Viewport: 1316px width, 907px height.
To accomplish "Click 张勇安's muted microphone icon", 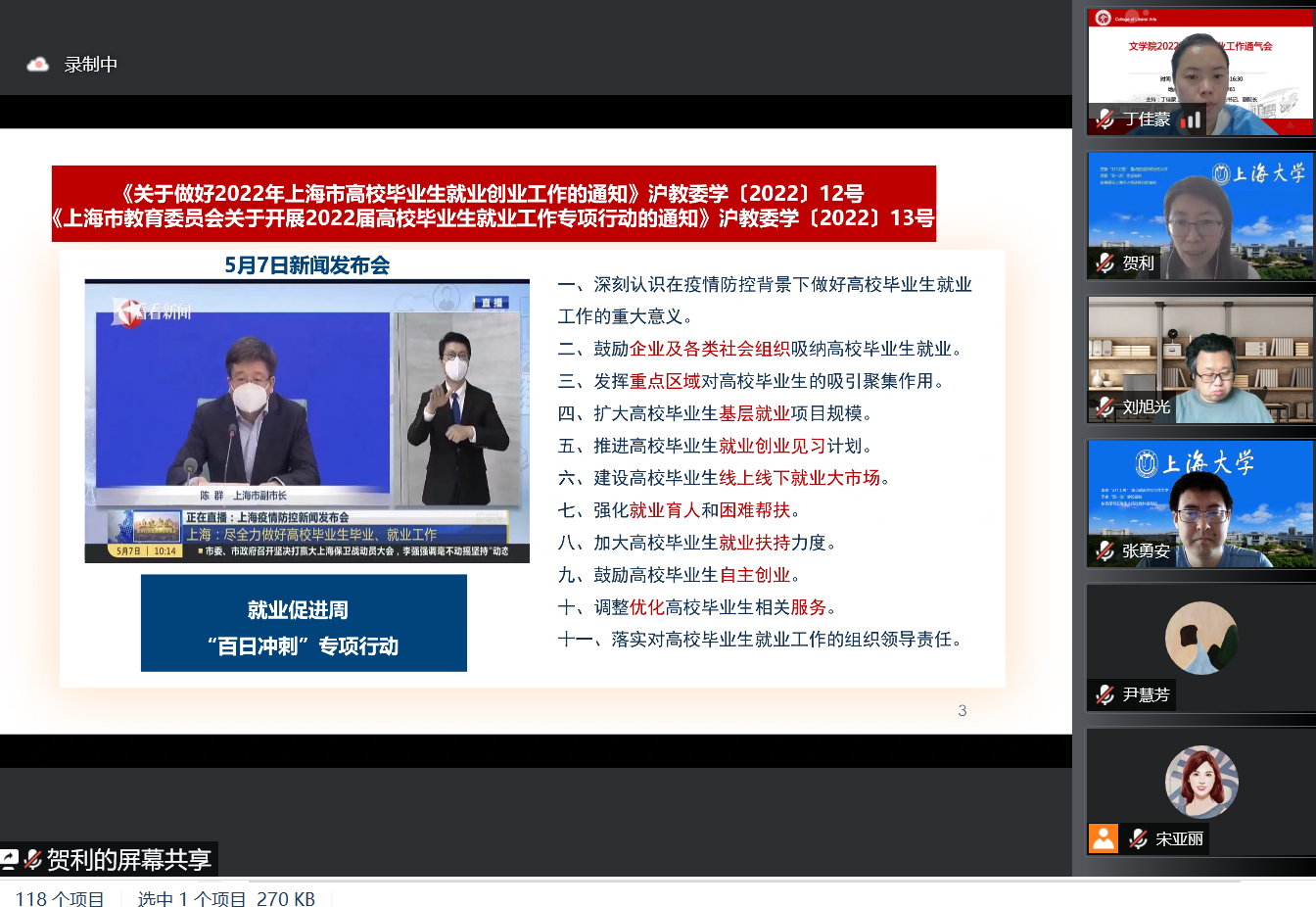I will pyautogui.click(x=1105, y=550).
